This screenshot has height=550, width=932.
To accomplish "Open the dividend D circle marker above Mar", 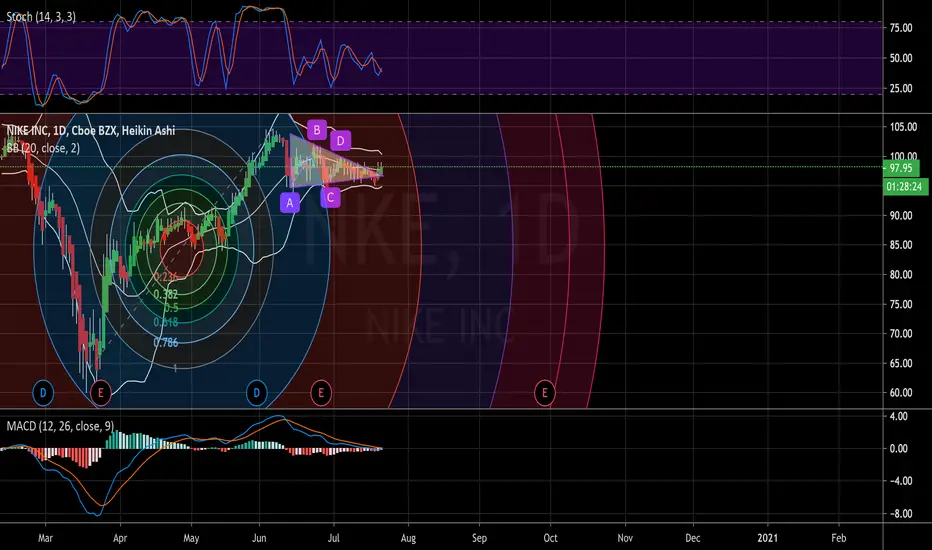I will click(x=43, y=393).
